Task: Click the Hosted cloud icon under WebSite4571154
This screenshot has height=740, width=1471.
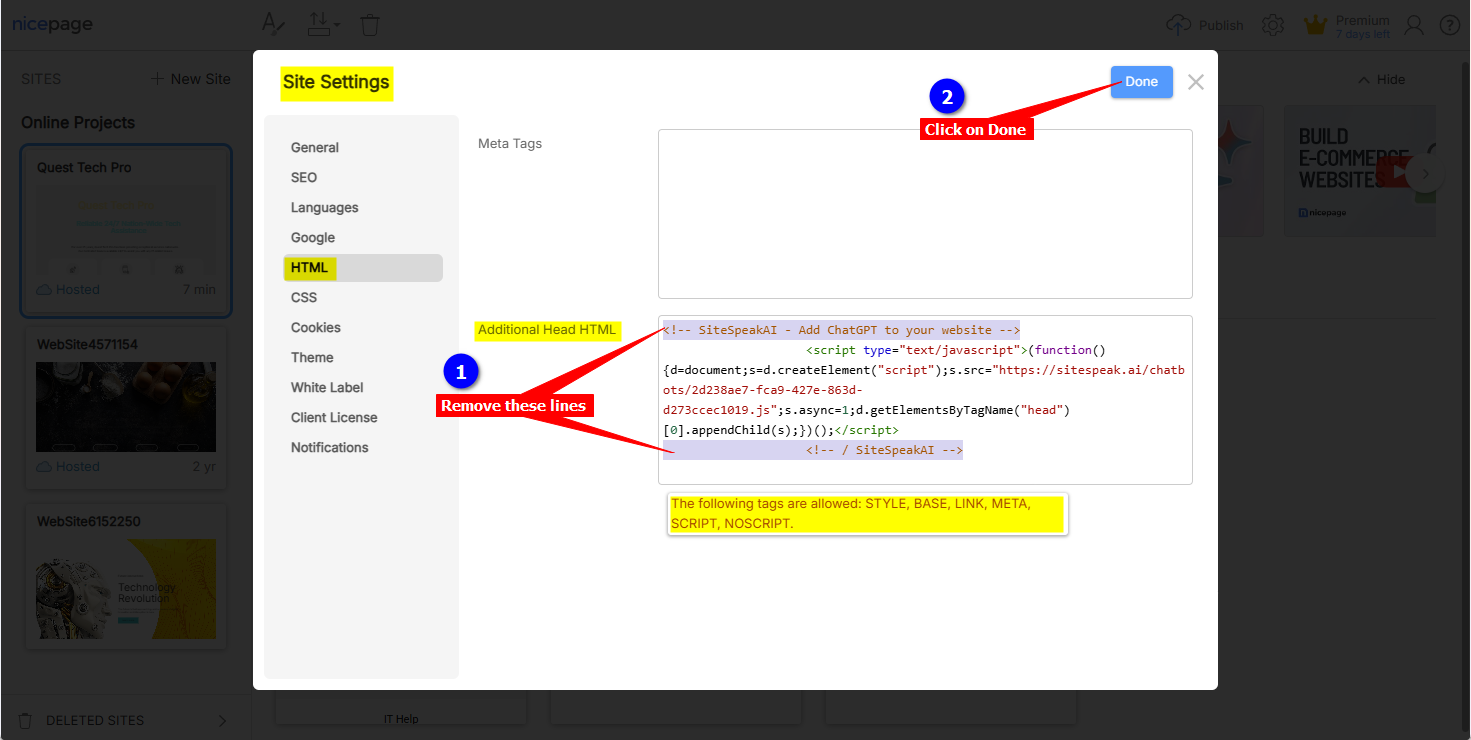Action: coord(44,467)
